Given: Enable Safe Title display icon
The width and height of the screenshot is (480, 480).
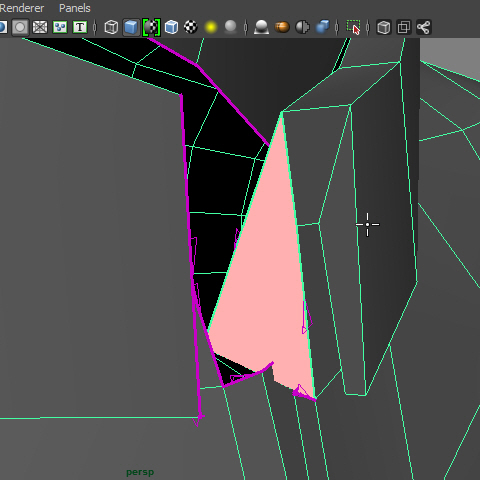Looking at the screenshot, I should click(80, 27).
